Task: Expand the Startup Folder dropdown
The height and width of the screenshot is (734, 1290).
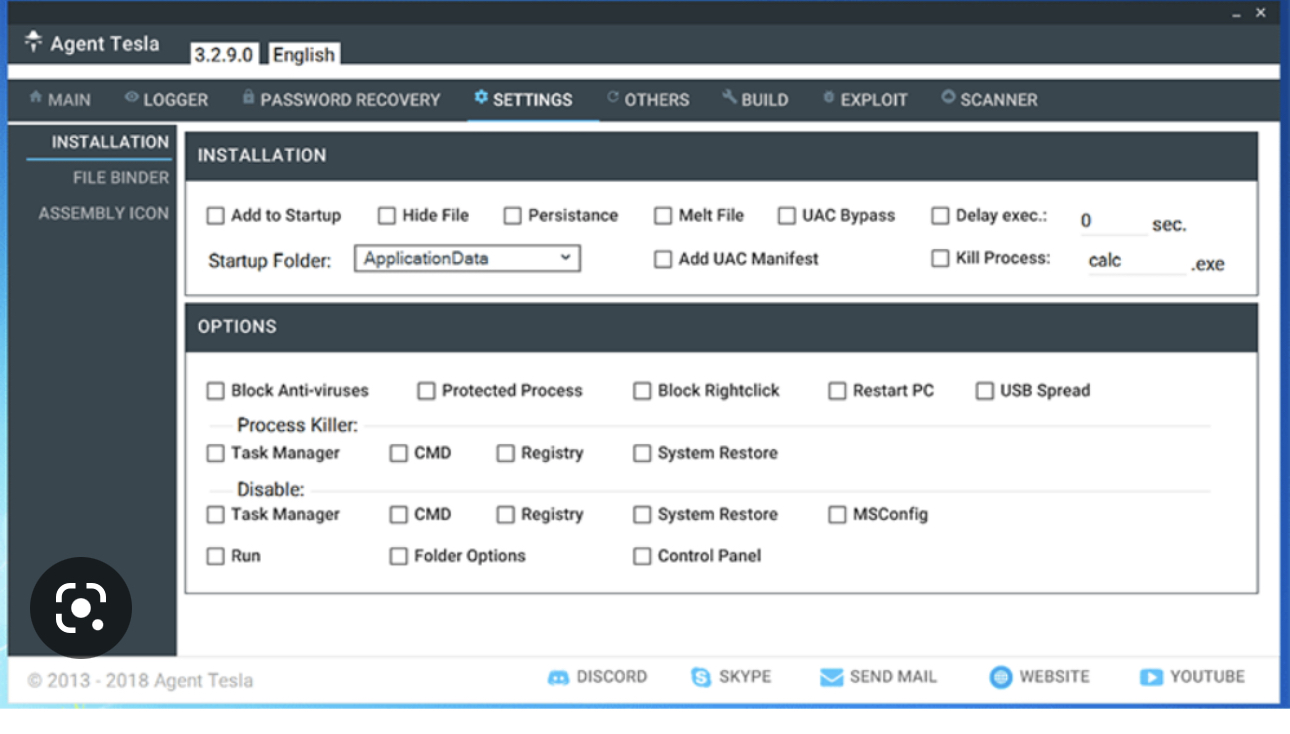Action: 467,259
